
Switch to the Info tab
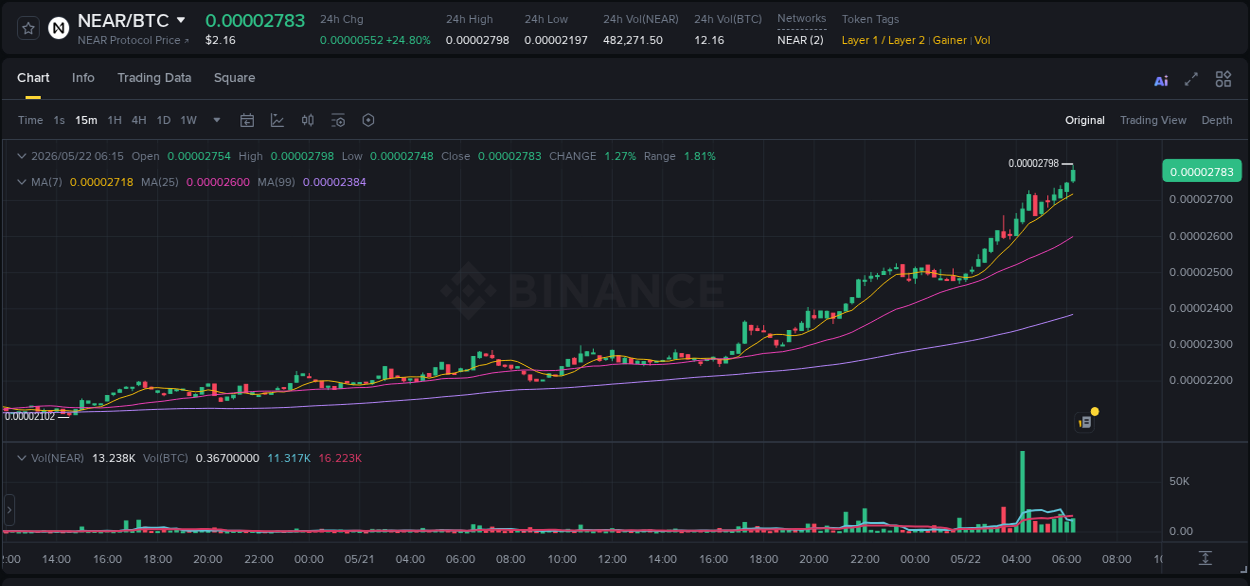83,78
